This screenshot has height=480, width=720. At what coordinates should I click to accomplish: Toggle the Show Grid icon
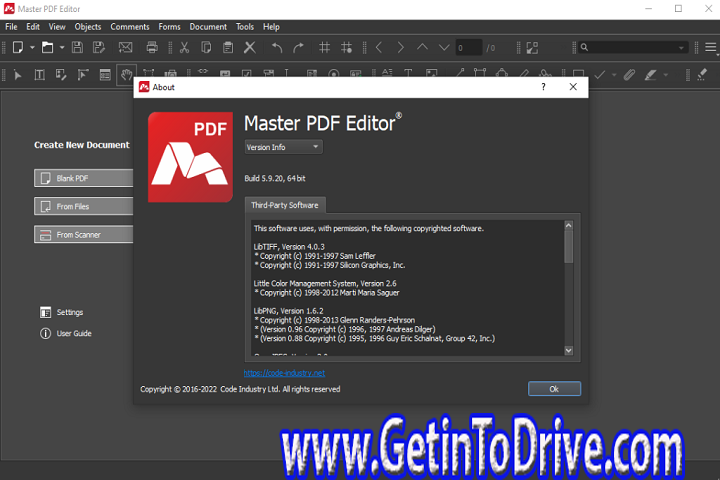325,47
